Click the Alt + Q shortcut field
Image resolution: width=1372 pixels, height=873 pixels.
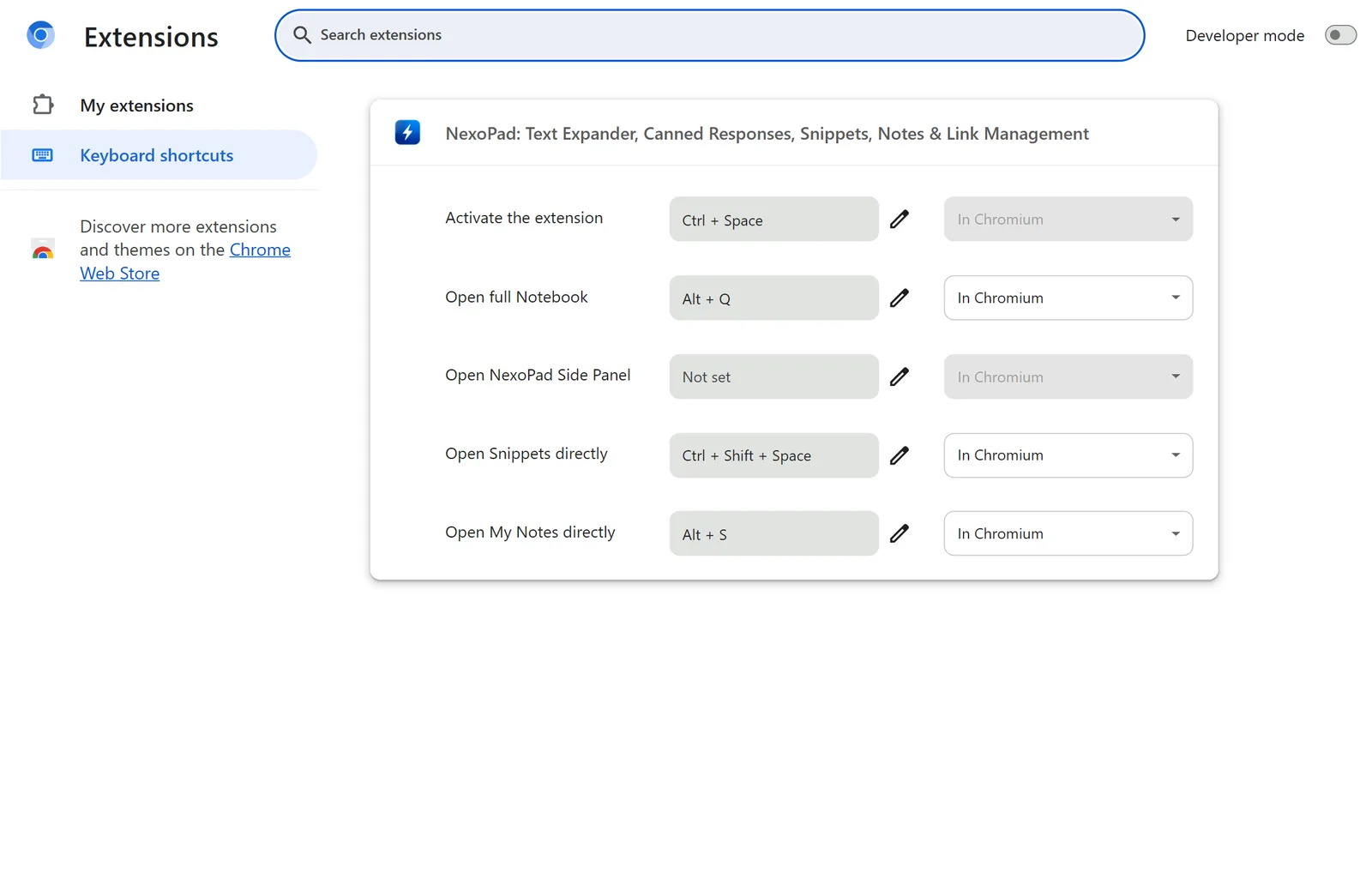773,298
